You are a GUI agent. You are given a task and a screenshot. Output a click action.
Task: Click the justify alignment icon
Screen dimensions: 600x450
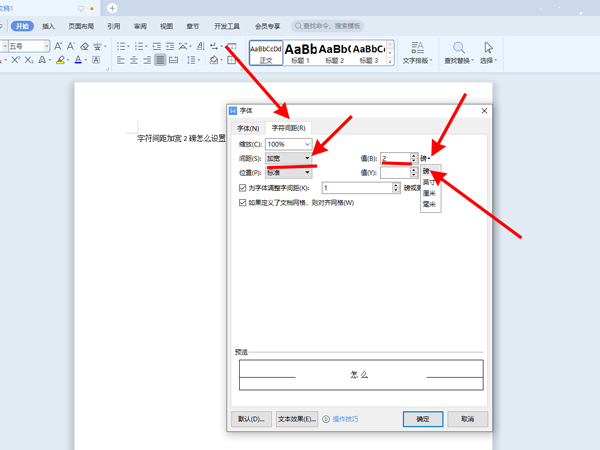(x=160, y=61)
